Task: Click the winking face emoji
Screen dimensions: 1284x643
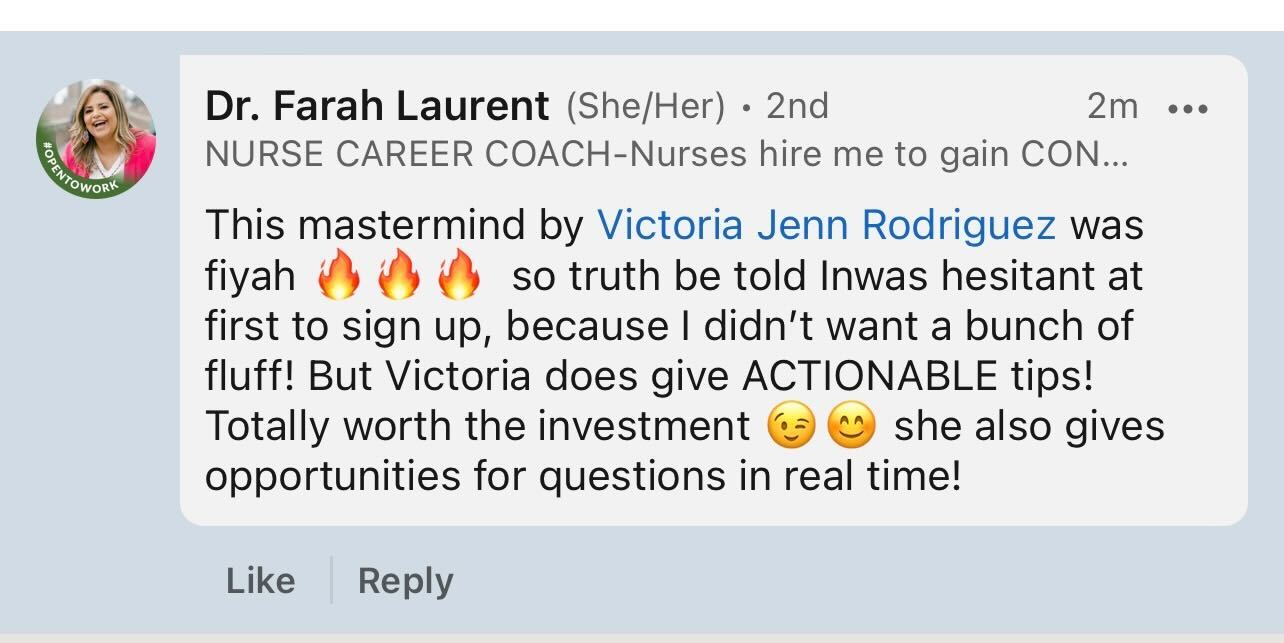Action: pyautogui.click(x=790, y=428)
